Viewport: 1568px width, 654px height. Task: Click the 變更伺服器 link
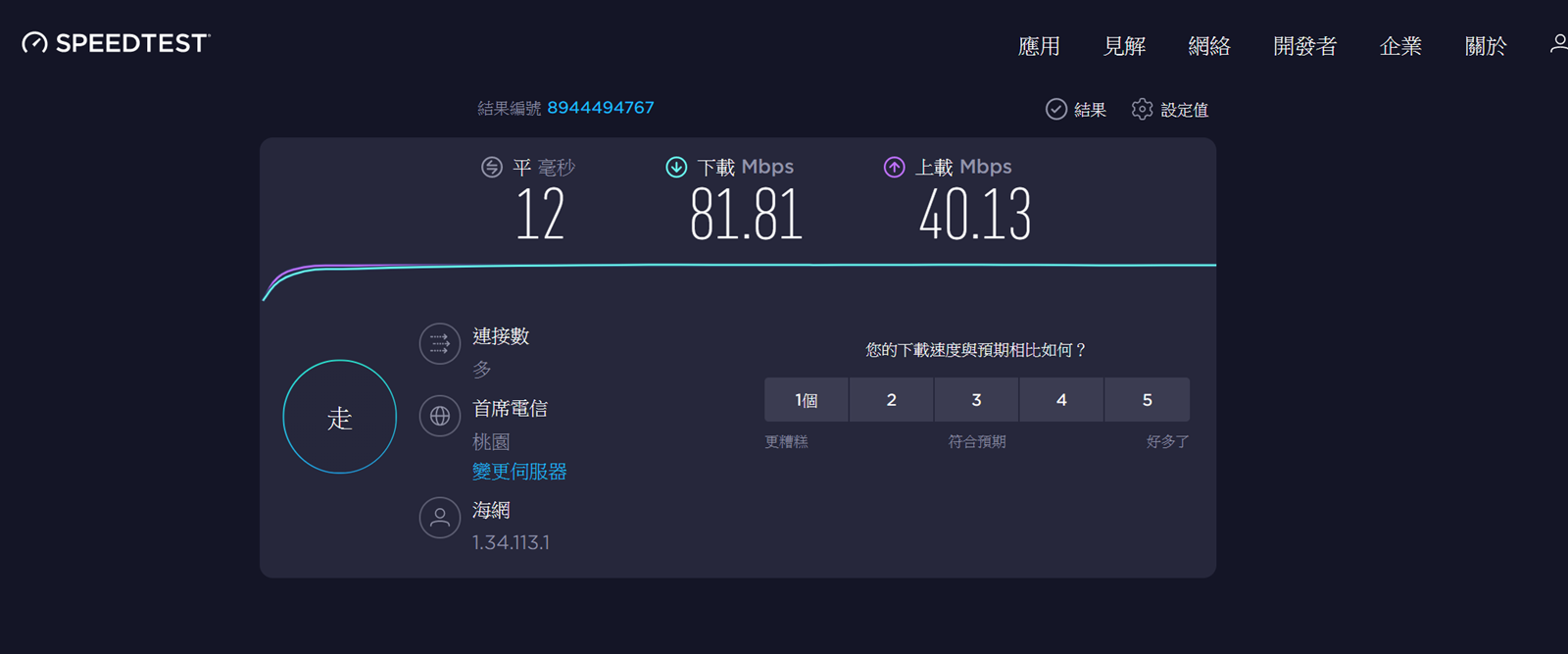[x=519, y=472]
